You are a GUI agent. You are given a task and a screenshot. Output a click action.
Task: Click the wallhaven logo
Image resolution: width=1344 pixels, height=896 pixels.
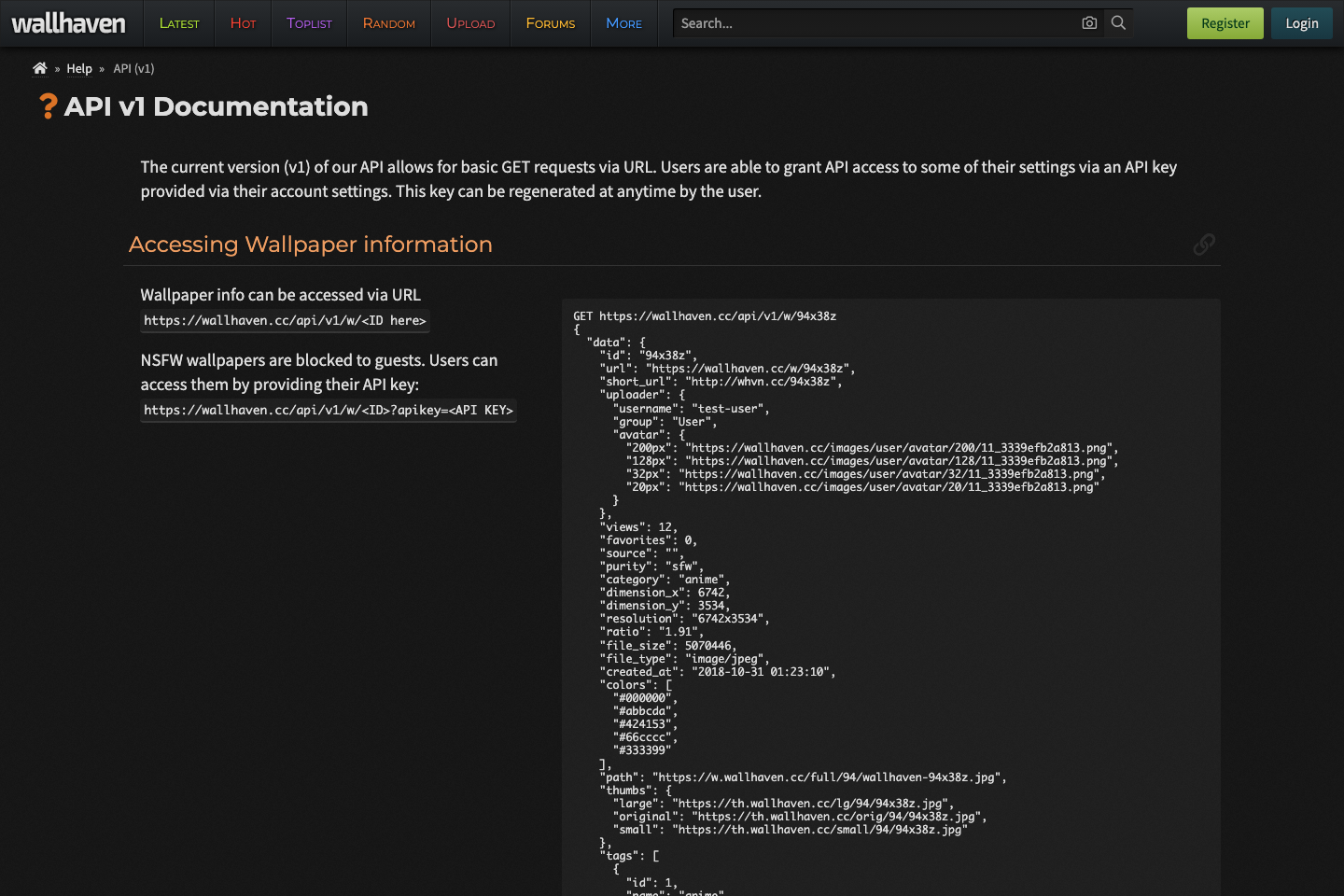[69, 23]
